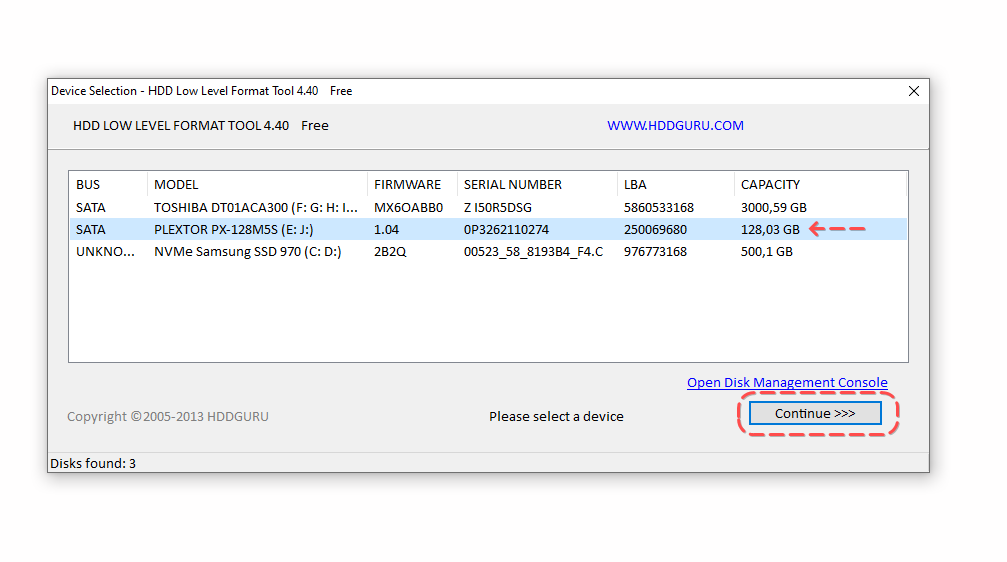Click serial number 0P3262110274
Viewport: 1007px width, 562px height.
pyautogui.click(x=507, y=229)
